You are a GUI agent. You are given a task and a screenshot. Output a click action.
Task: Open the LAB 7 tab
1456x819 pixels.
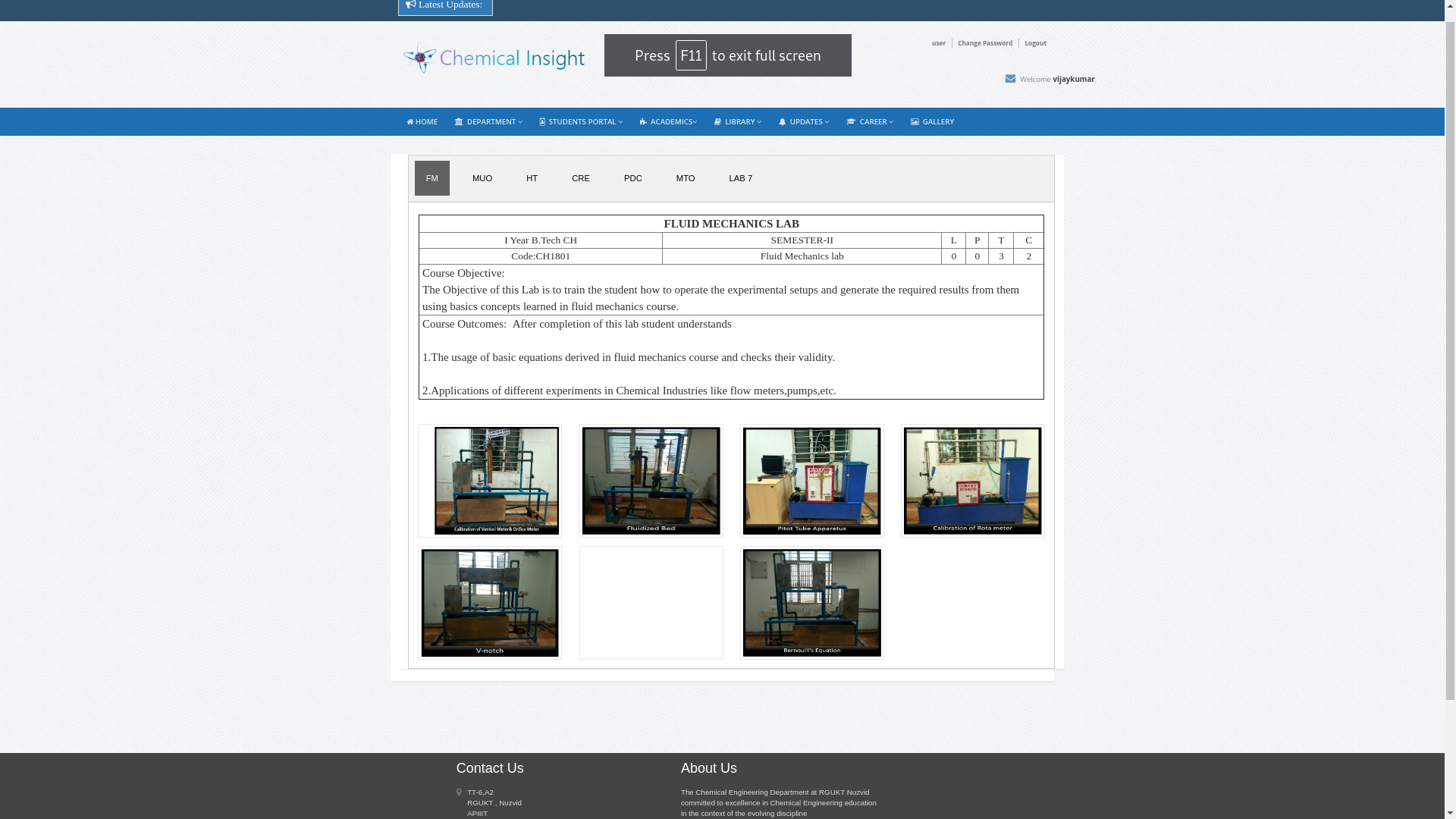tap(740, 179)
